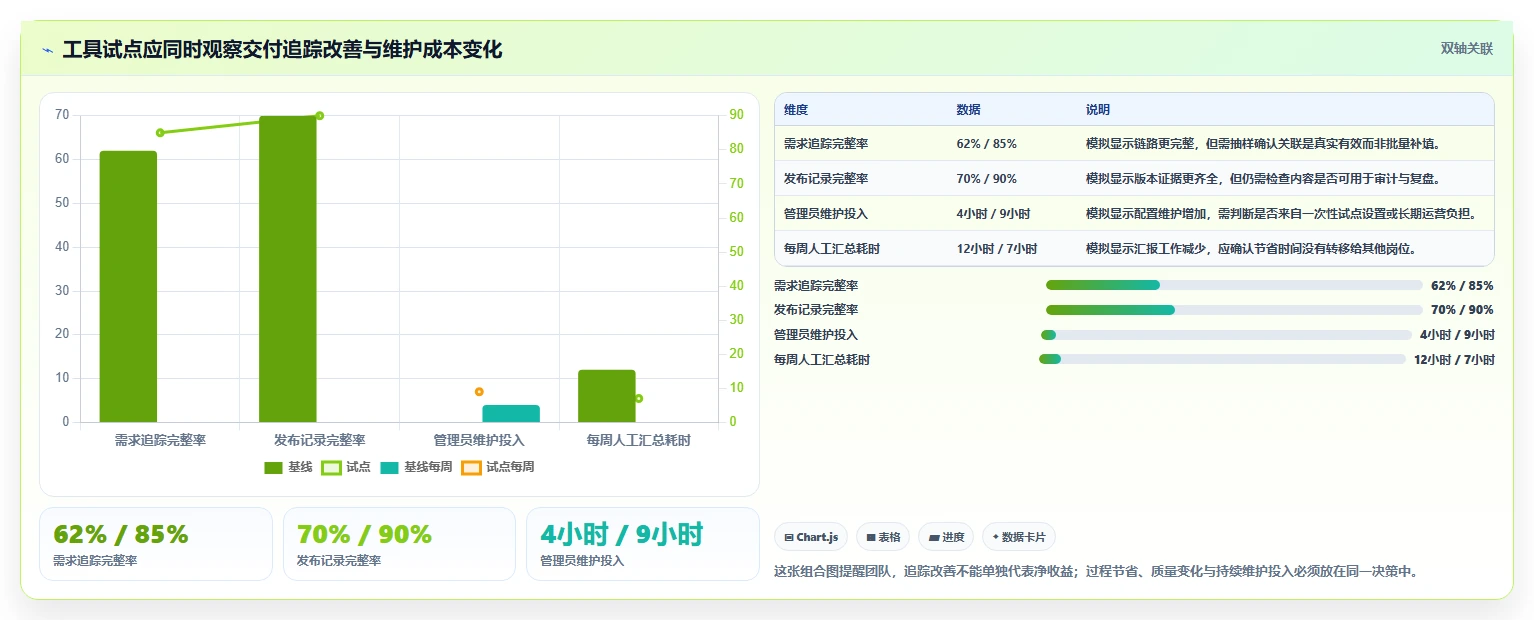Viewport: 1534px width, 620px height.
Task: Click the 表格 tag
Action: click(x=883, y=537)
